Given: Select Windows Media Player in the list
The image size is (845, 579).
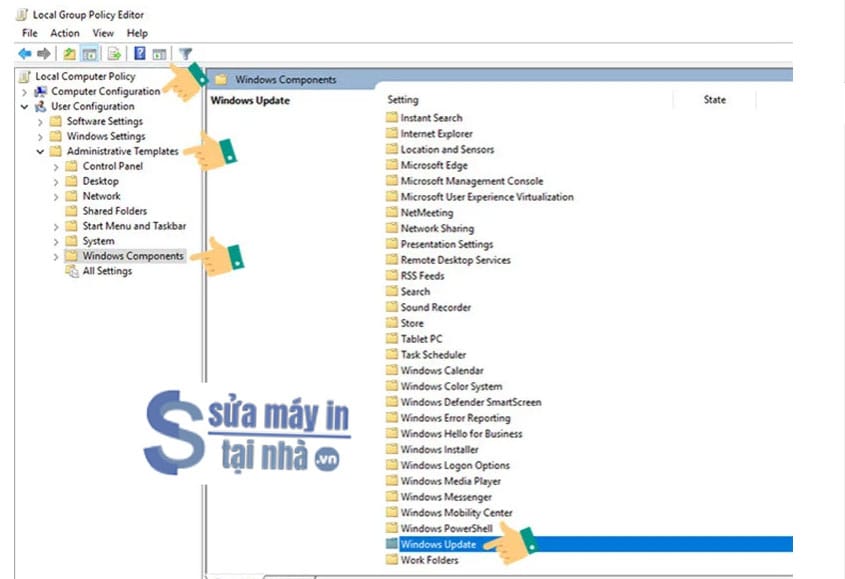Looking at the screenshot, I should [x=451, y=481].
